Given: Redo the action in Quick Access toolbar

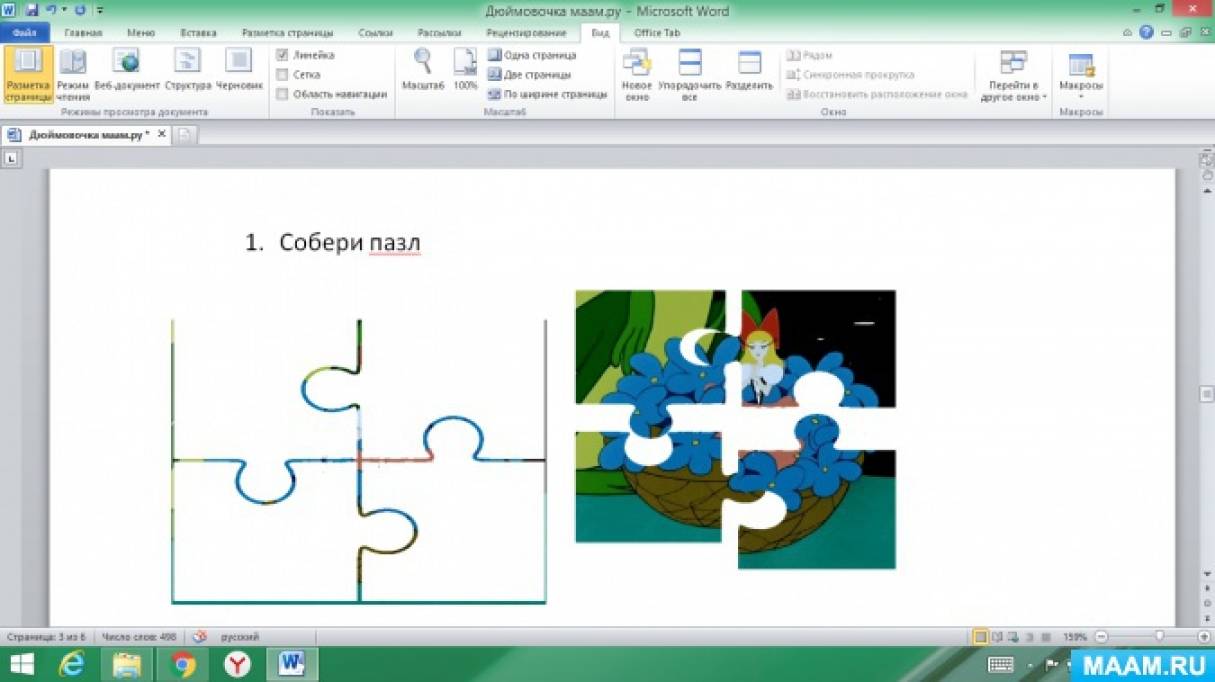Looking at the screenshot, I should [x=80, y=10].
